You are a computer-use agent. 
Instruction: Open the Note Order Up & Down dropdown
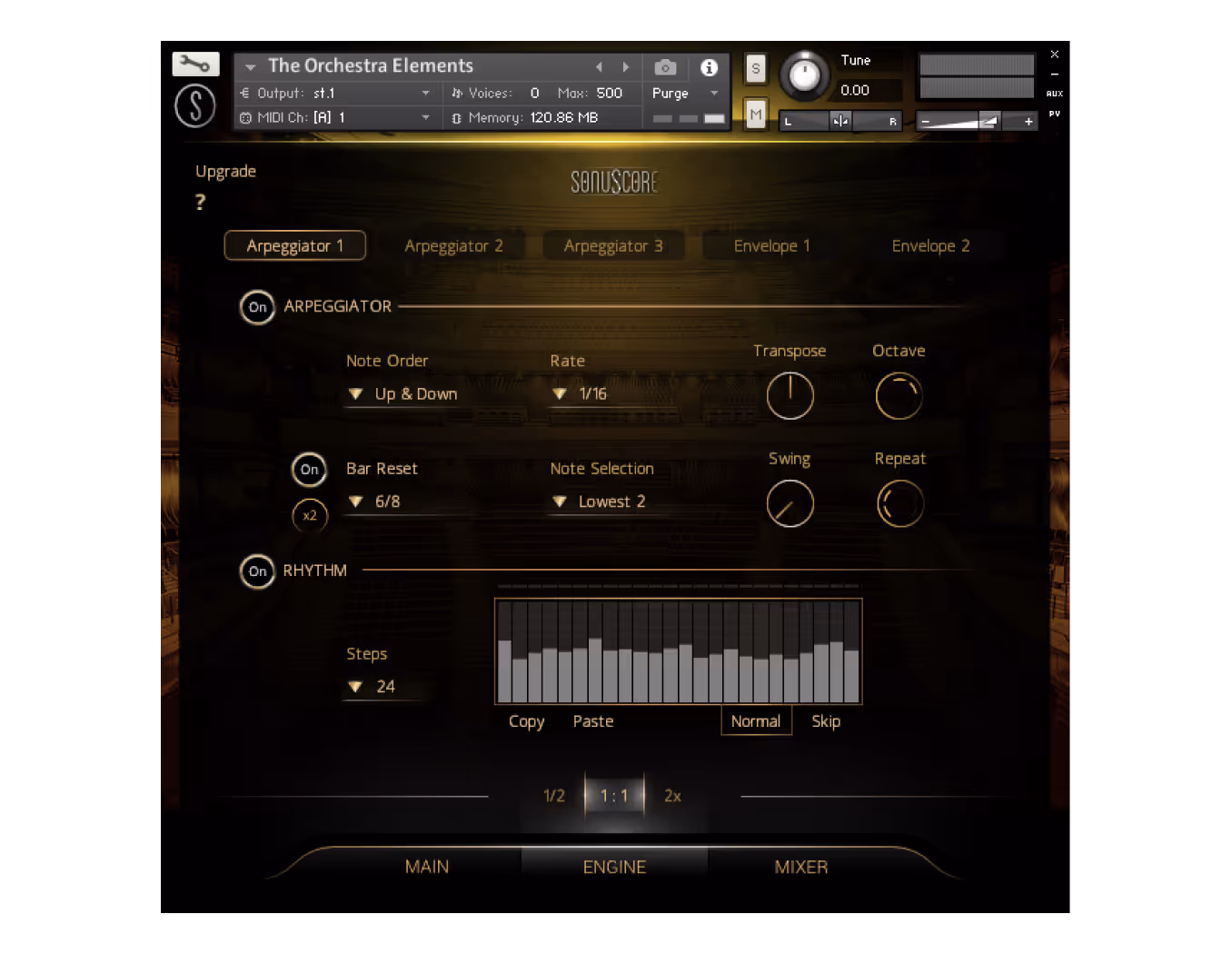pos(403,394)
